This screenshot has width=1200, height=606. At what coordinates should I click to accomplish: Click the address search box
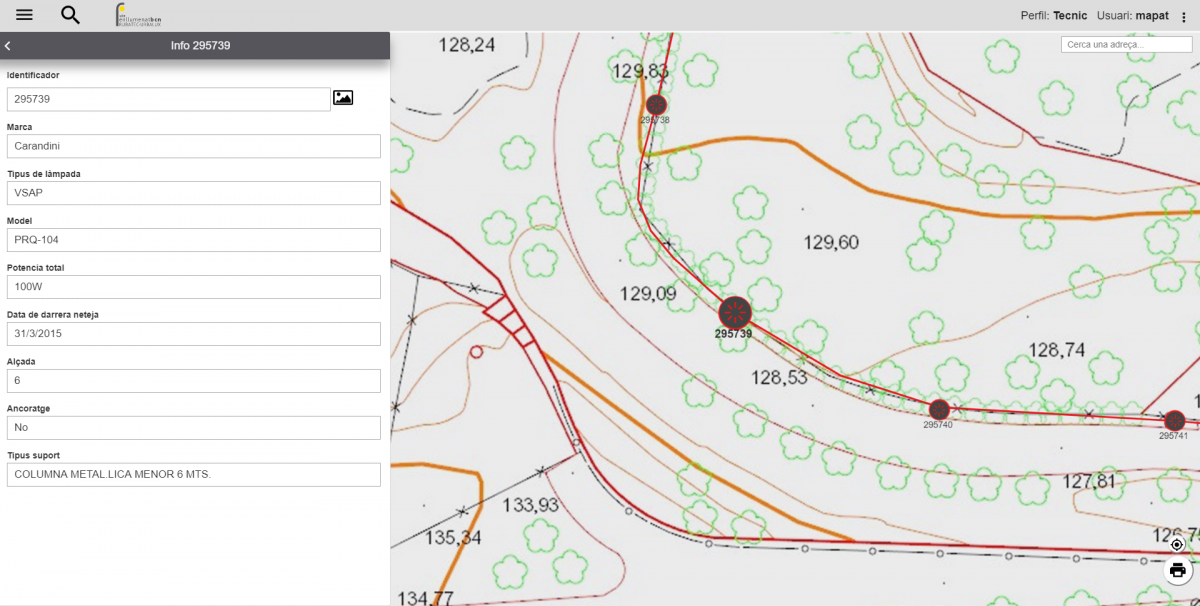point(1127,45)
